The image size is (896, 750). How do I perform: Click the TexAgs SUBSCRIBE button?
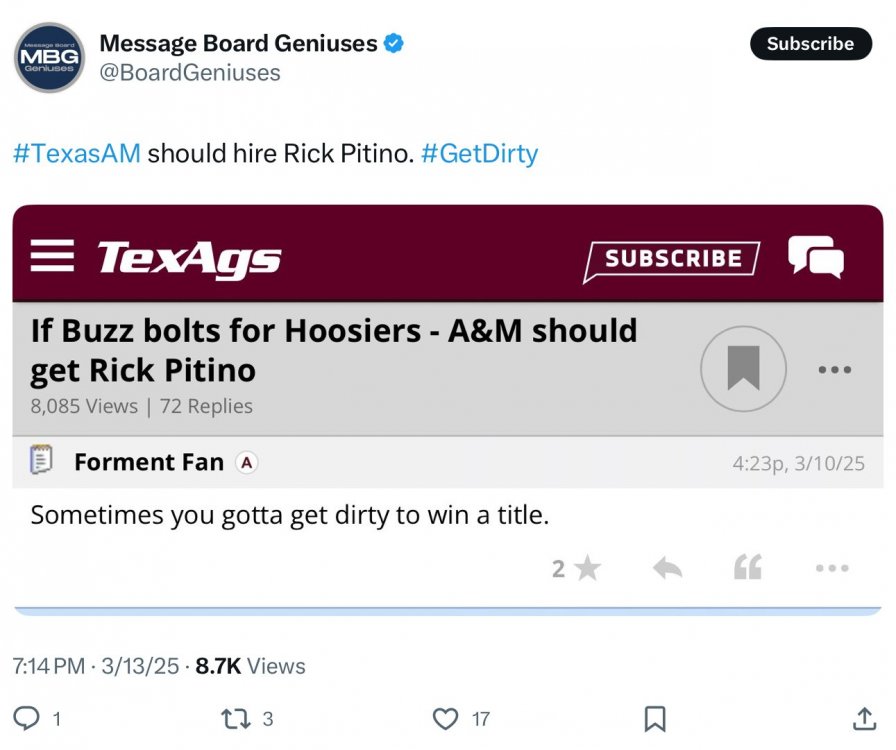pyautogui.click(x=671, y=259)
